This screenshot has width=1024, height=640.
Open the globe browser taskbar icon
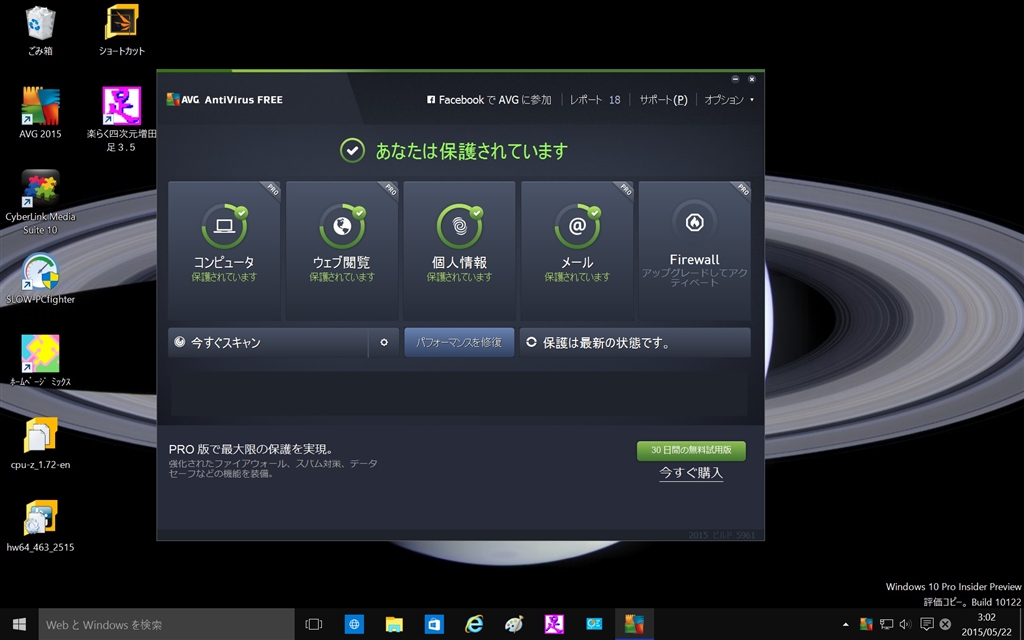(x=354, y=624)
